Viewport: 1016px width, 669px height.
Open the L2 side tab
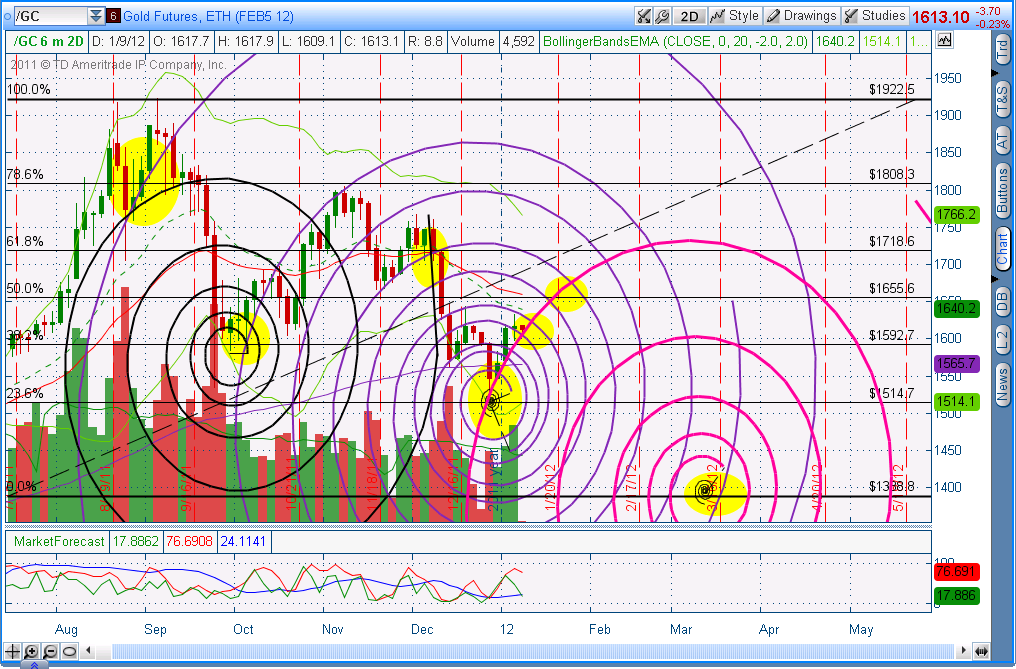point(1002,338)
